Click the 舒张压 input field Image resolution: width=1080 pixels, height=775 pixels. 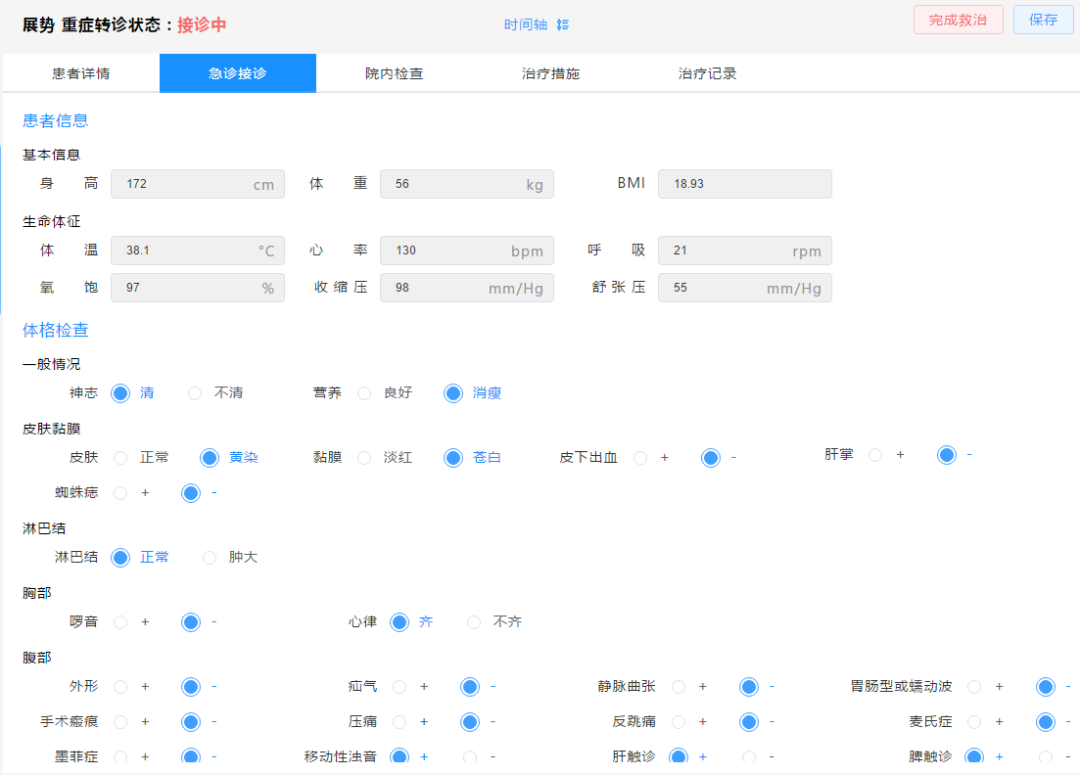[x=744, y=288]
